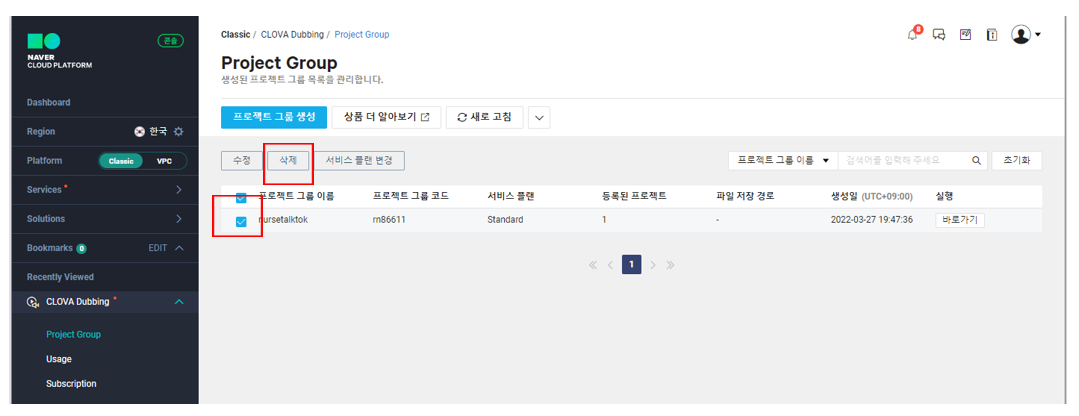The height and width of the screenshot is (416, 1079).
Task: Open Region settings gear icon
Action: click(178, 131)
